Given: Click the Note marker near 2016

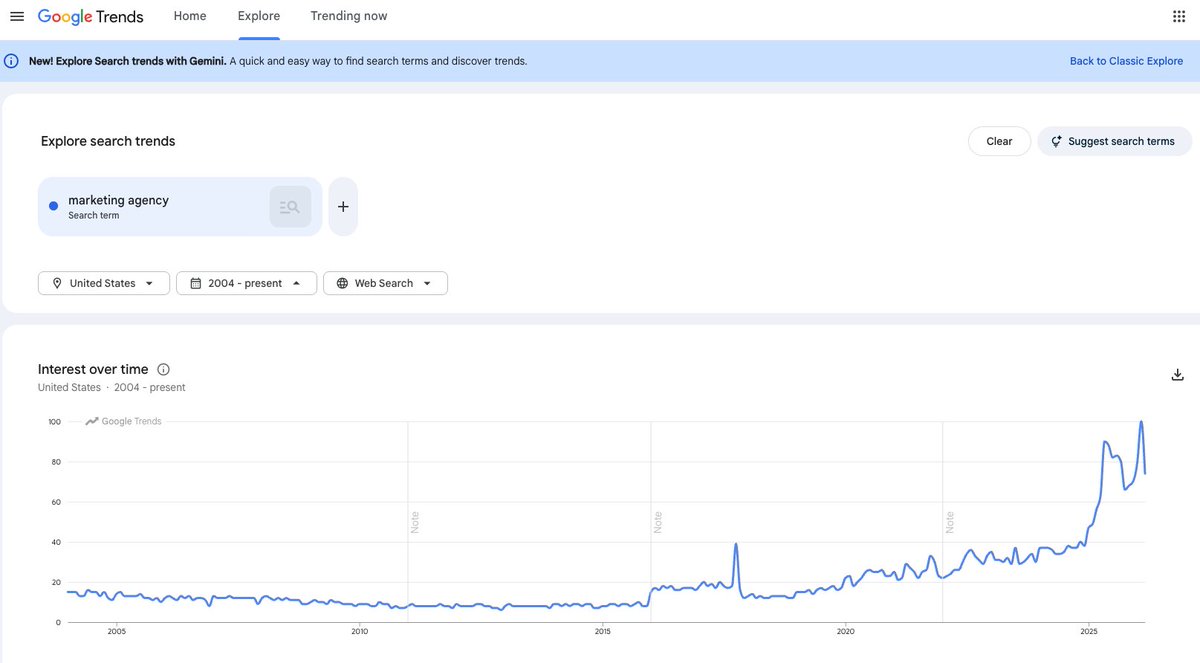Looking at the screenshot, I should pos(657,522).
